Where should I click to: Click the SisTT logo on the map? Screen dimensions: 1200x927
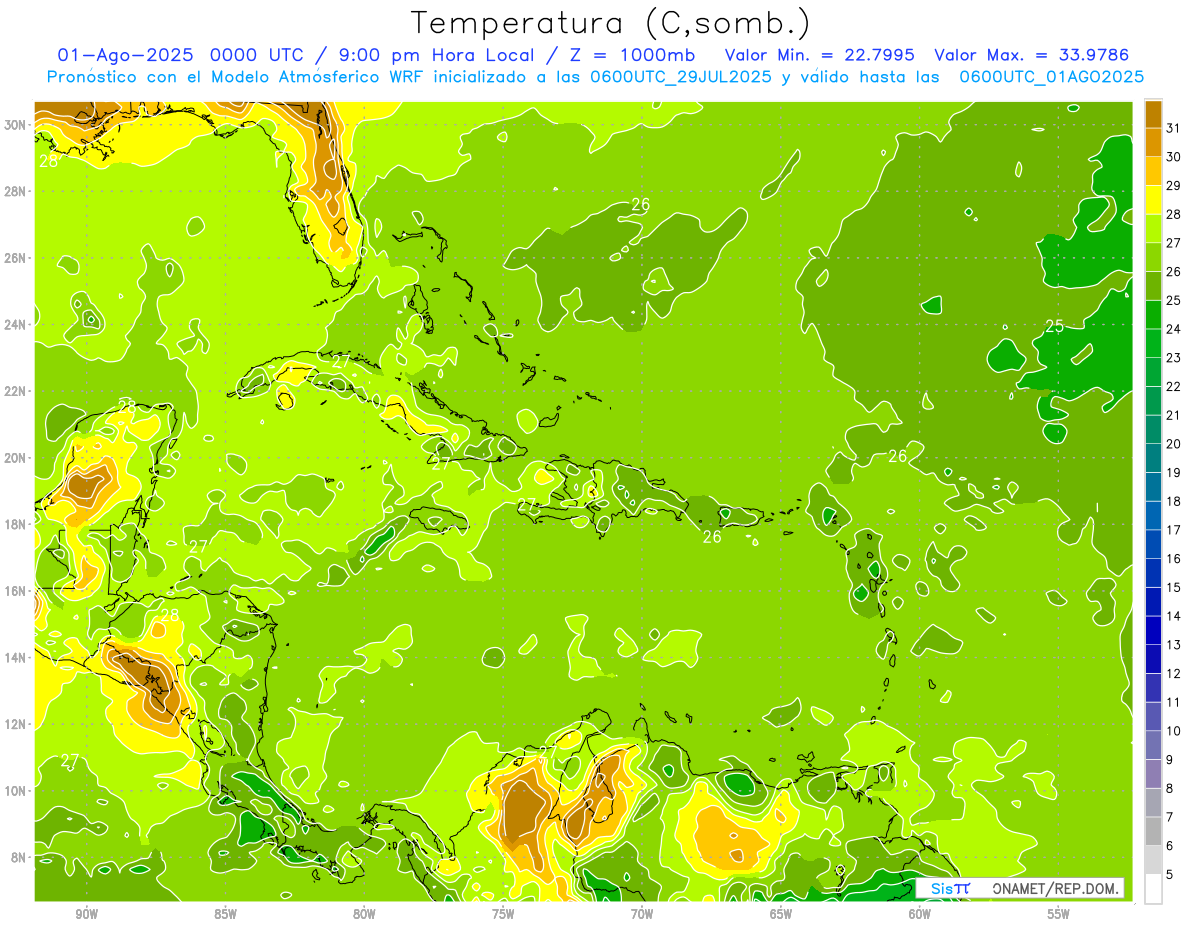click(950, 888)
